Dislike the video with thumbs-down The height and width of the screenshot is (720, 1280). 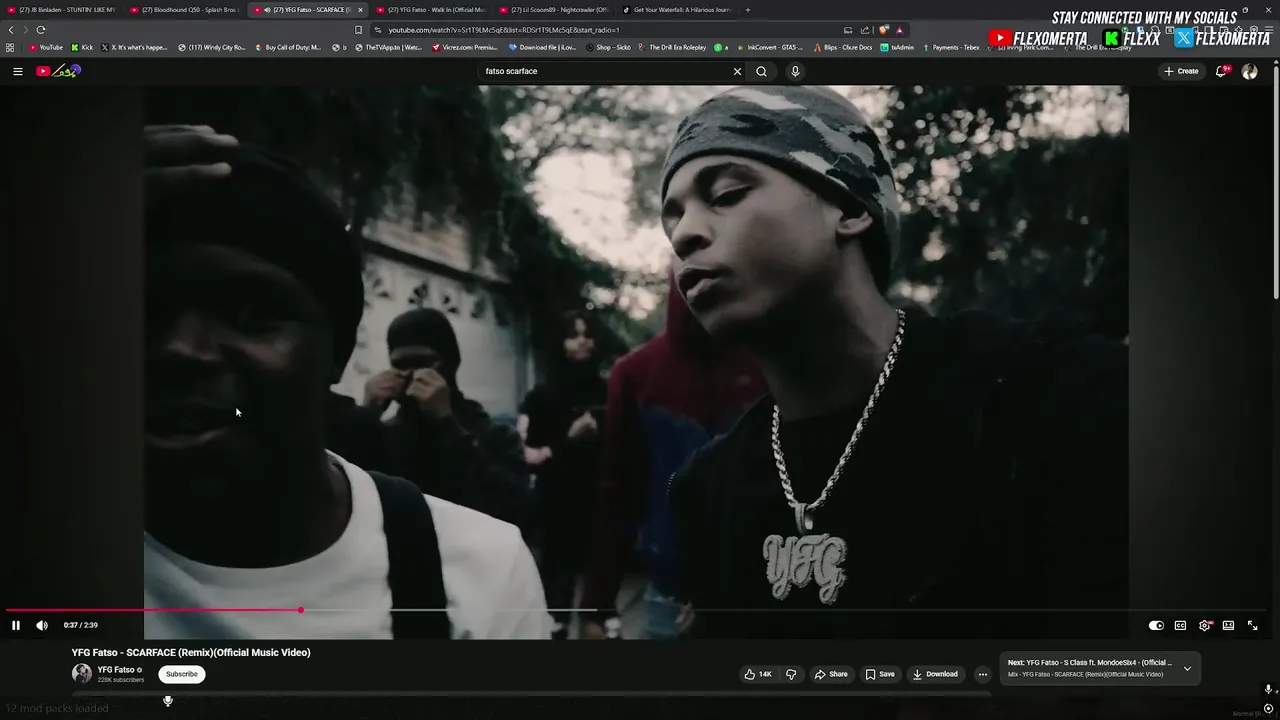click(791, 674)
